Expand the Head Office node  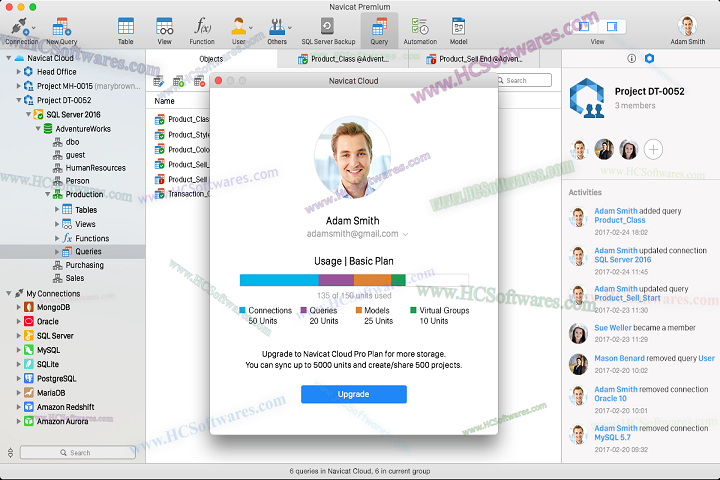(18, 72)
